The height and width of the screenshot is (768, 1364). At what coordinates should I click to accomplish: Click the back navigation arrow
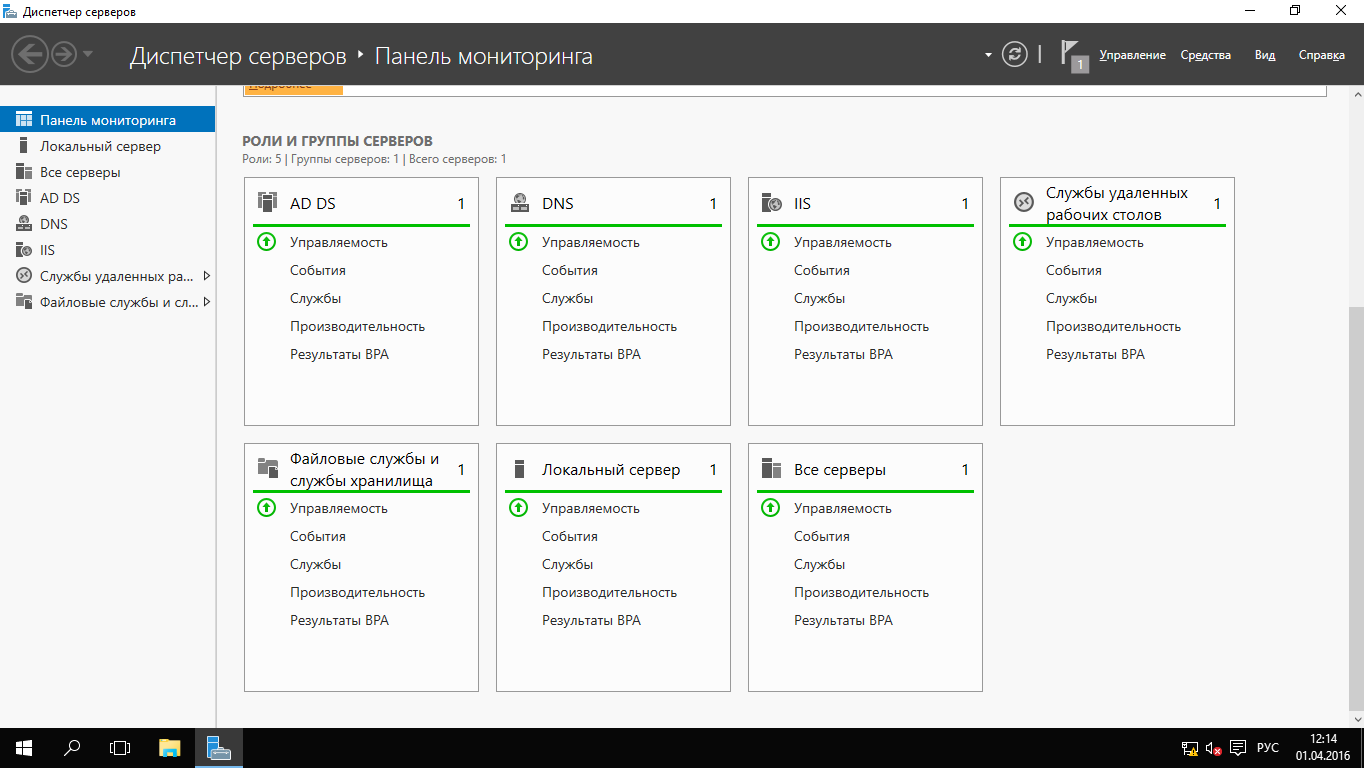click(31, 54)
